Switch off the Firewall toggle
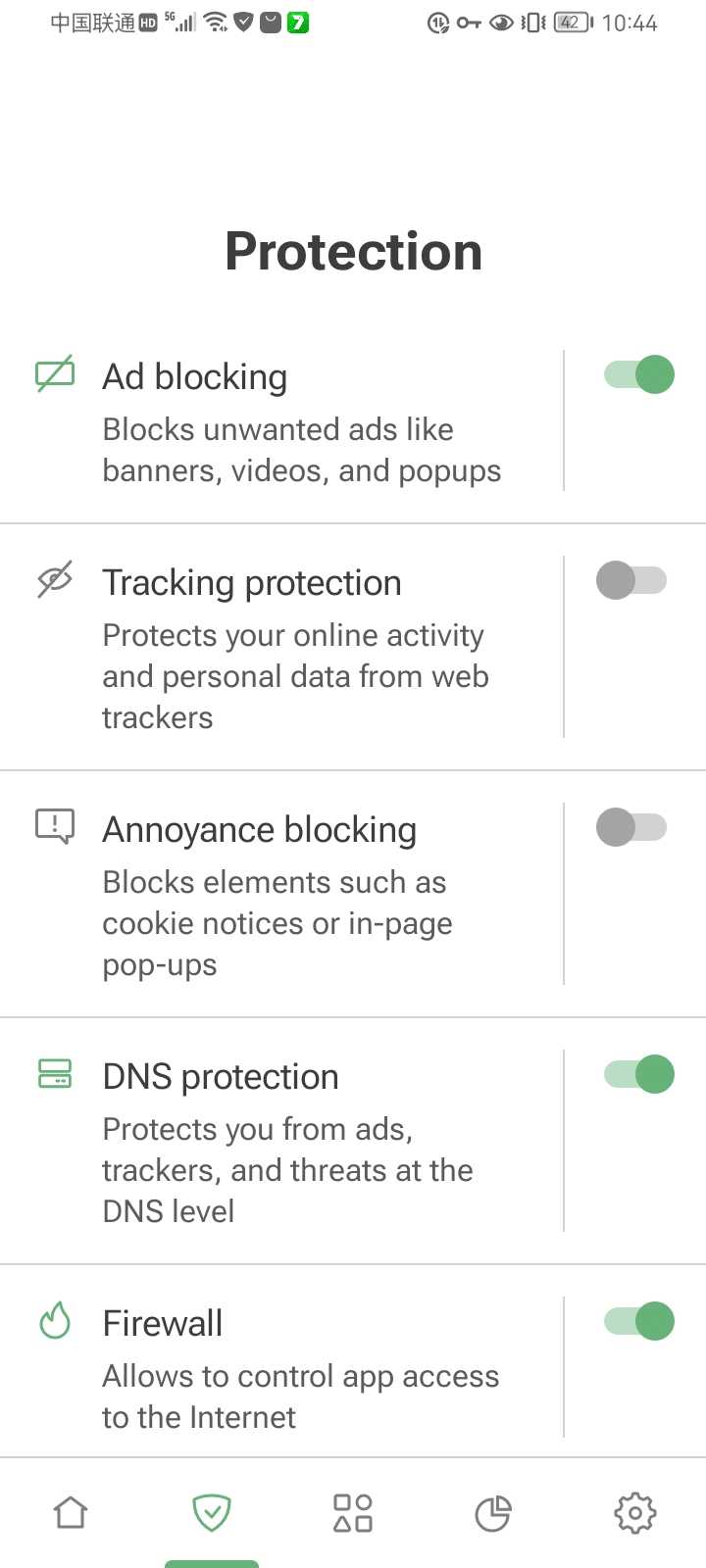The image size is (706, 1568). 639,1321
